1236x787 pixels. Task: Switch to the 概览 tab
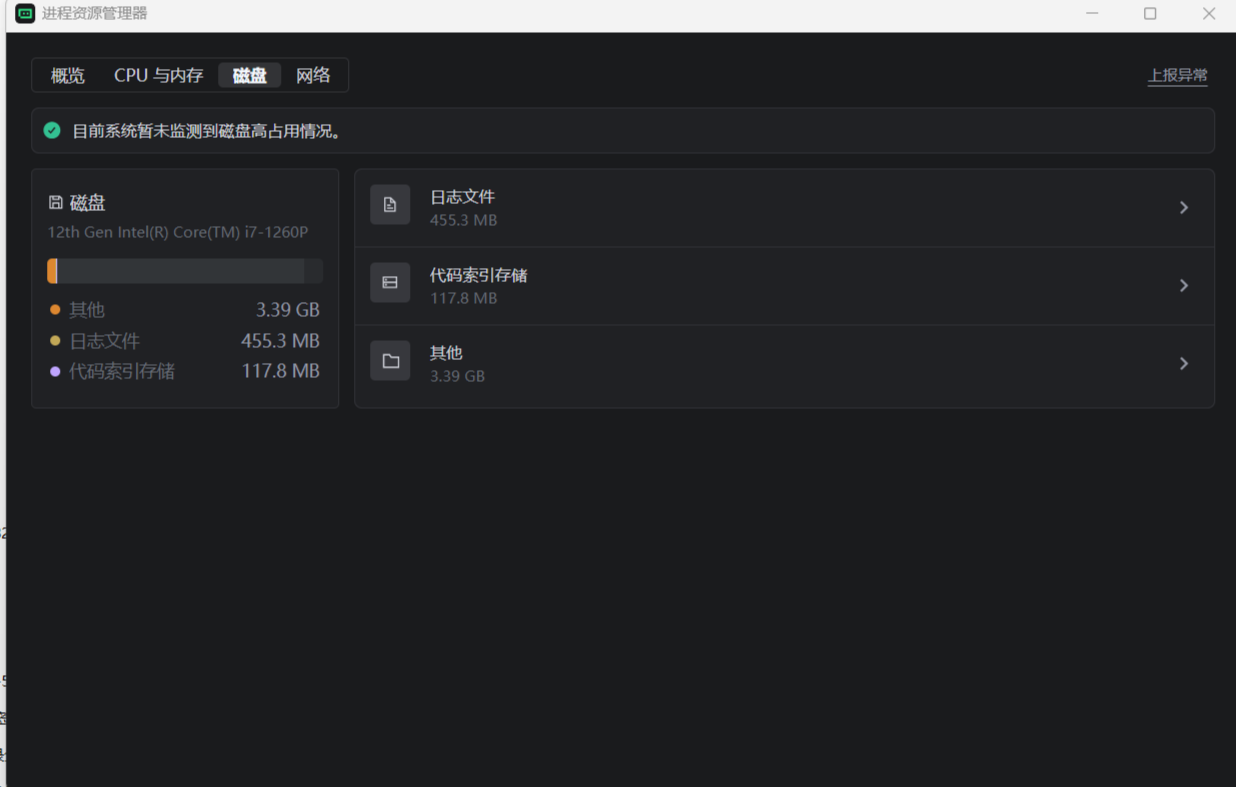pyautogui.click(x=68, y=76)
